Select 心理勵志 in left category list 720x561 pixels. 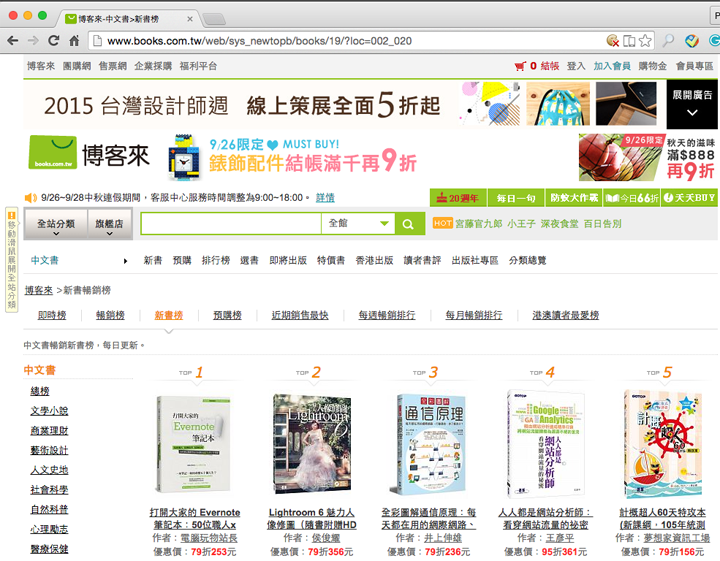coord(49,529)
